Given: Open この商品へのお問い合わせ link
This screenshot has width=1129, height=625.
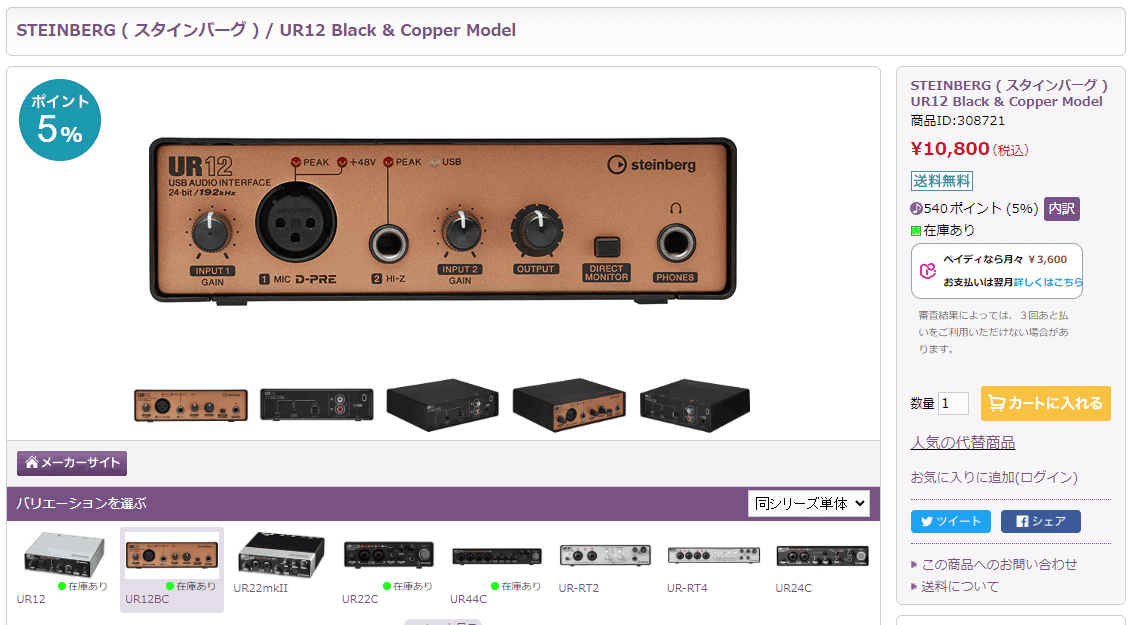Looking at the screenshot, I should click(x=999, y=565).
